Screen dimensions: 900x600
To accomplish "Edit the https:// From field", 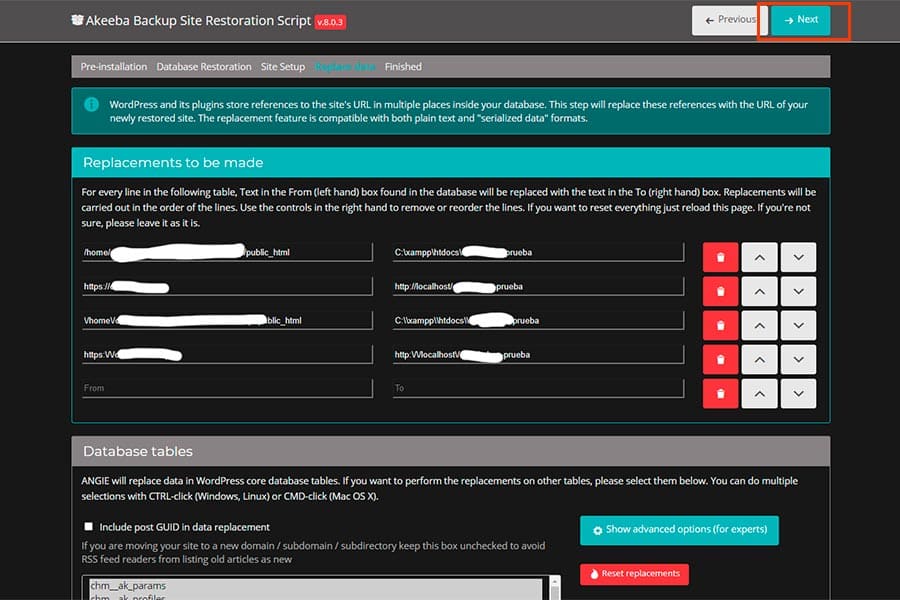I will pos(227,286).
